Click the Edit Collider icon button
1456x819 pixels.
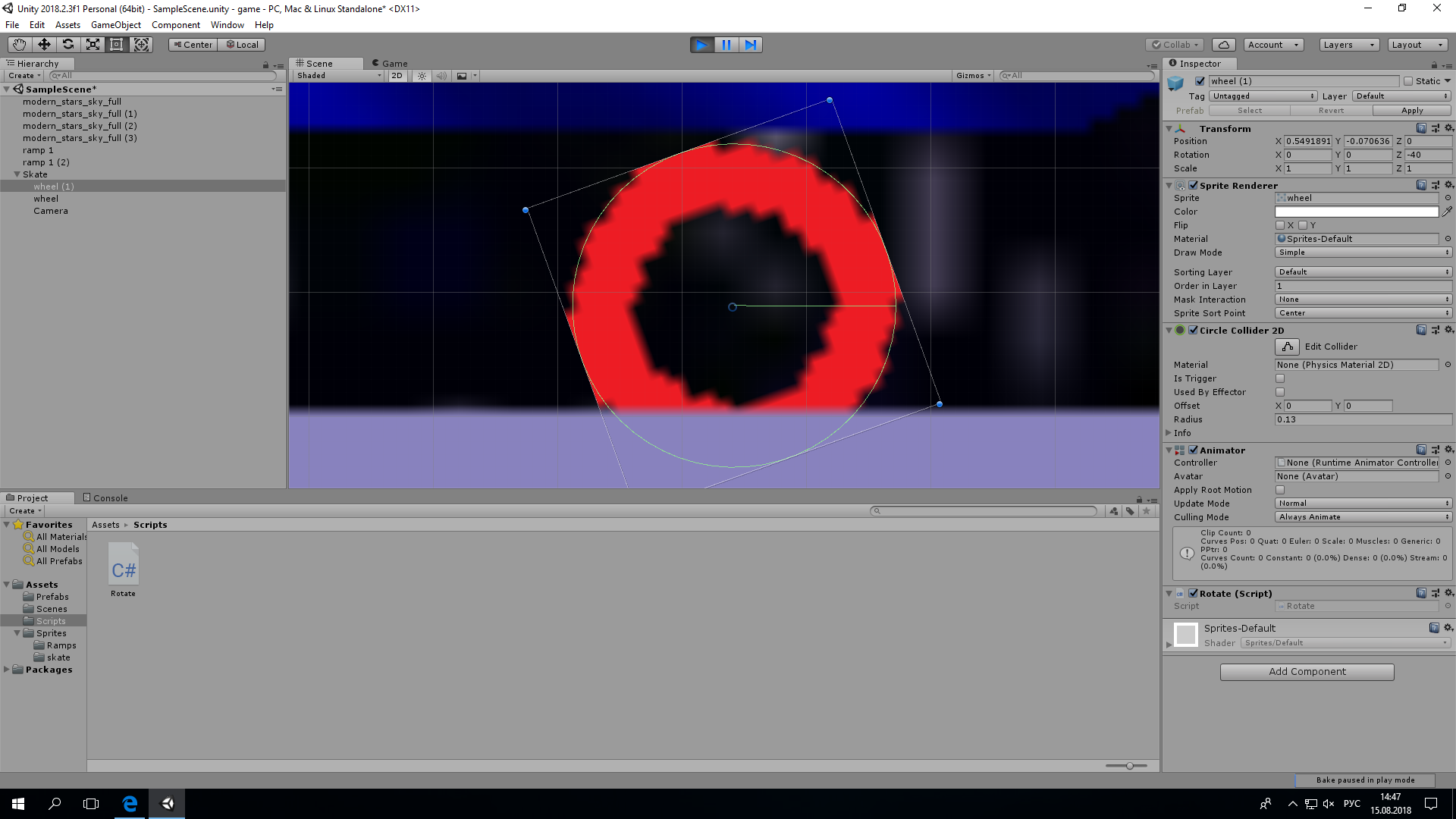[1287, 347]
